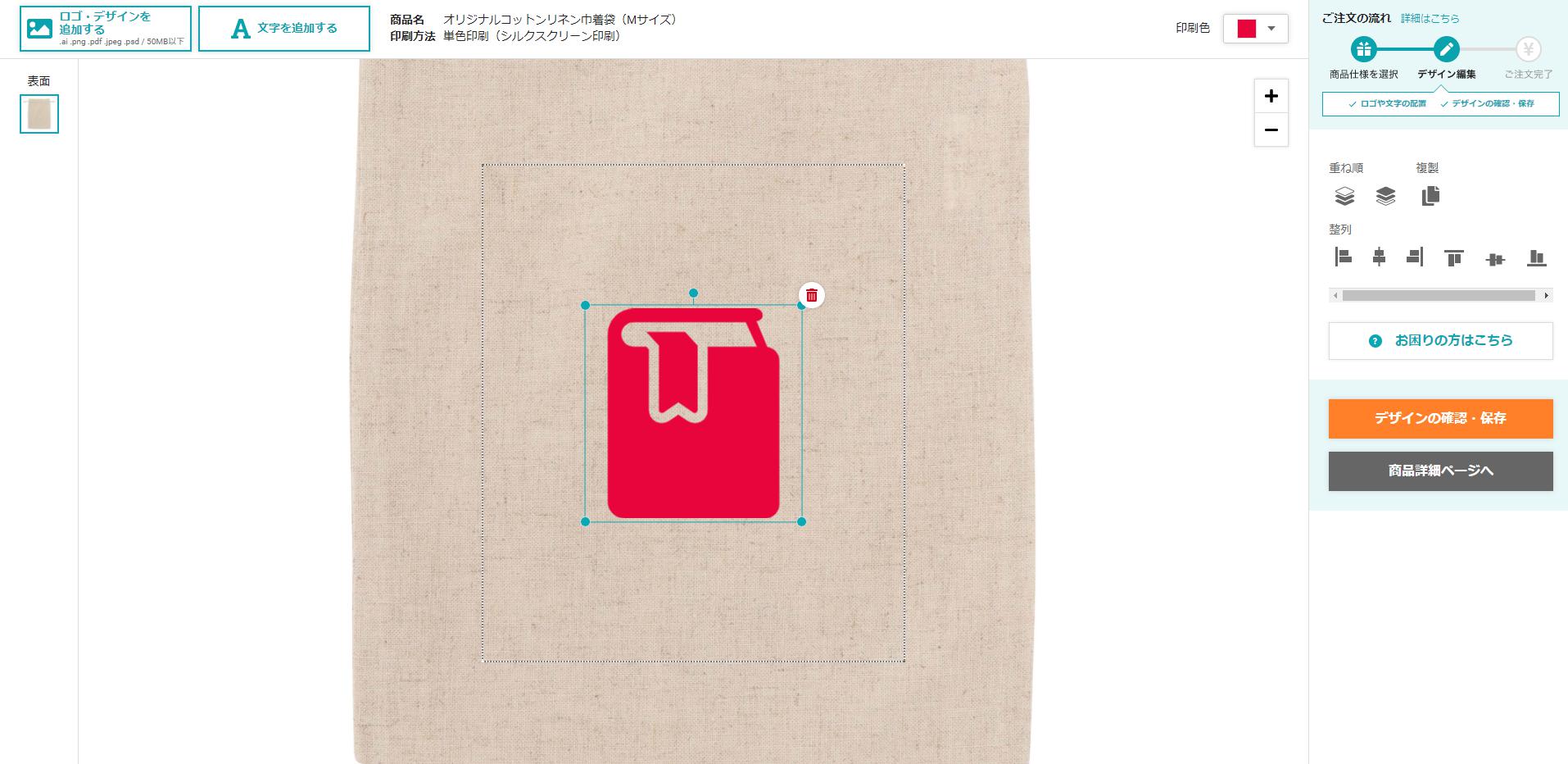This screenshot has height=764, width=1568.
Task: Go to 商品詳細ページへ
Action: tap(1441, 471)
